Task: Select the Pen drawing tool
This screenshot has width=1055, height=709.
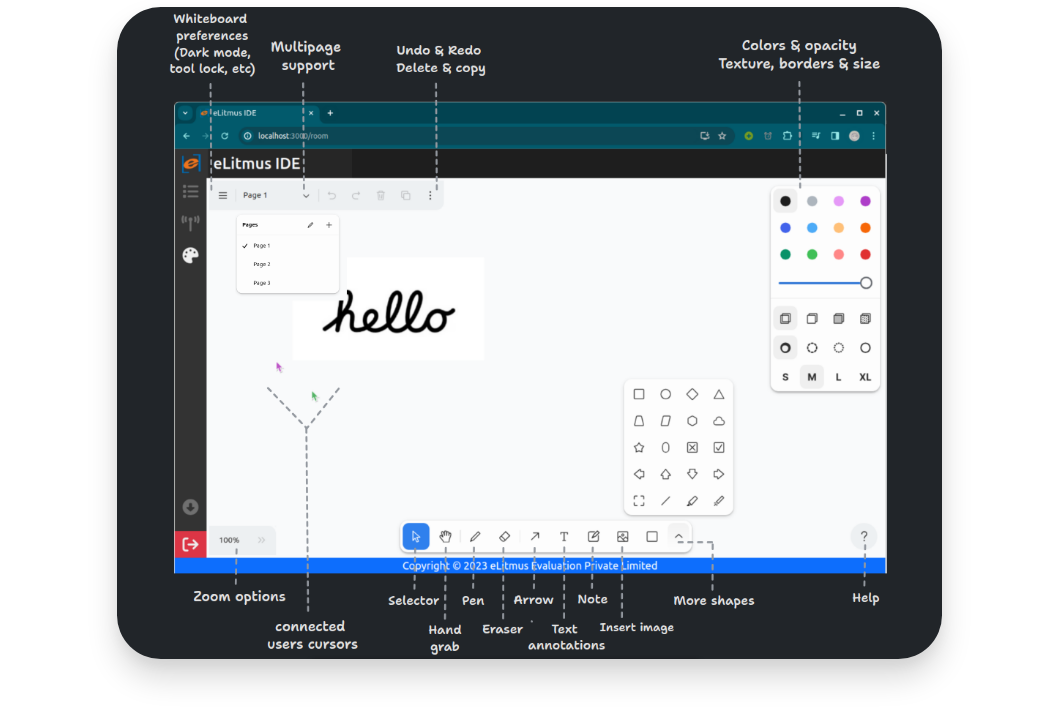Action: pos(475,537)
